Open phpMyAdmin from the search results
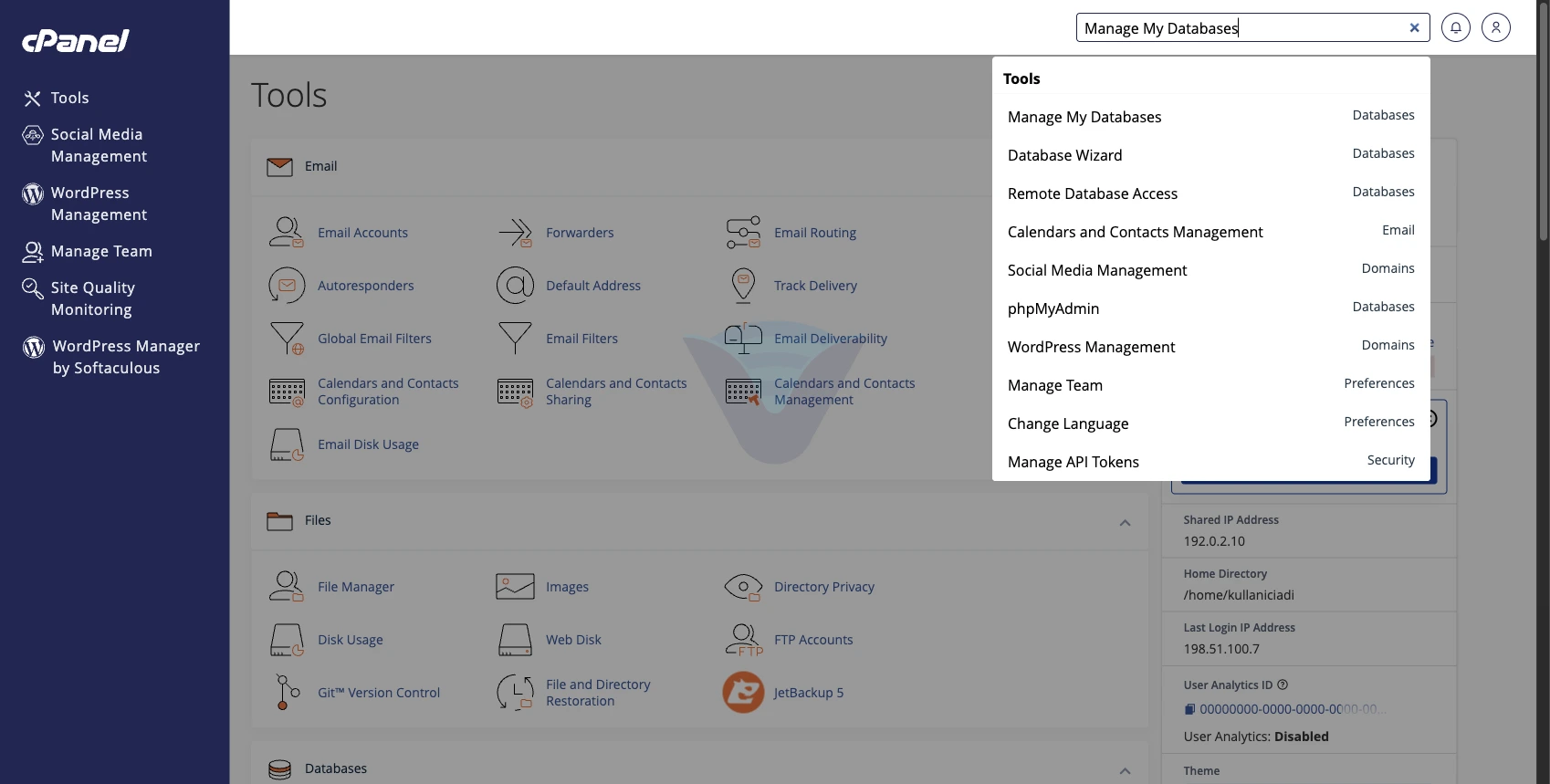This screenshot has height=784, width=1550. 1210,308
